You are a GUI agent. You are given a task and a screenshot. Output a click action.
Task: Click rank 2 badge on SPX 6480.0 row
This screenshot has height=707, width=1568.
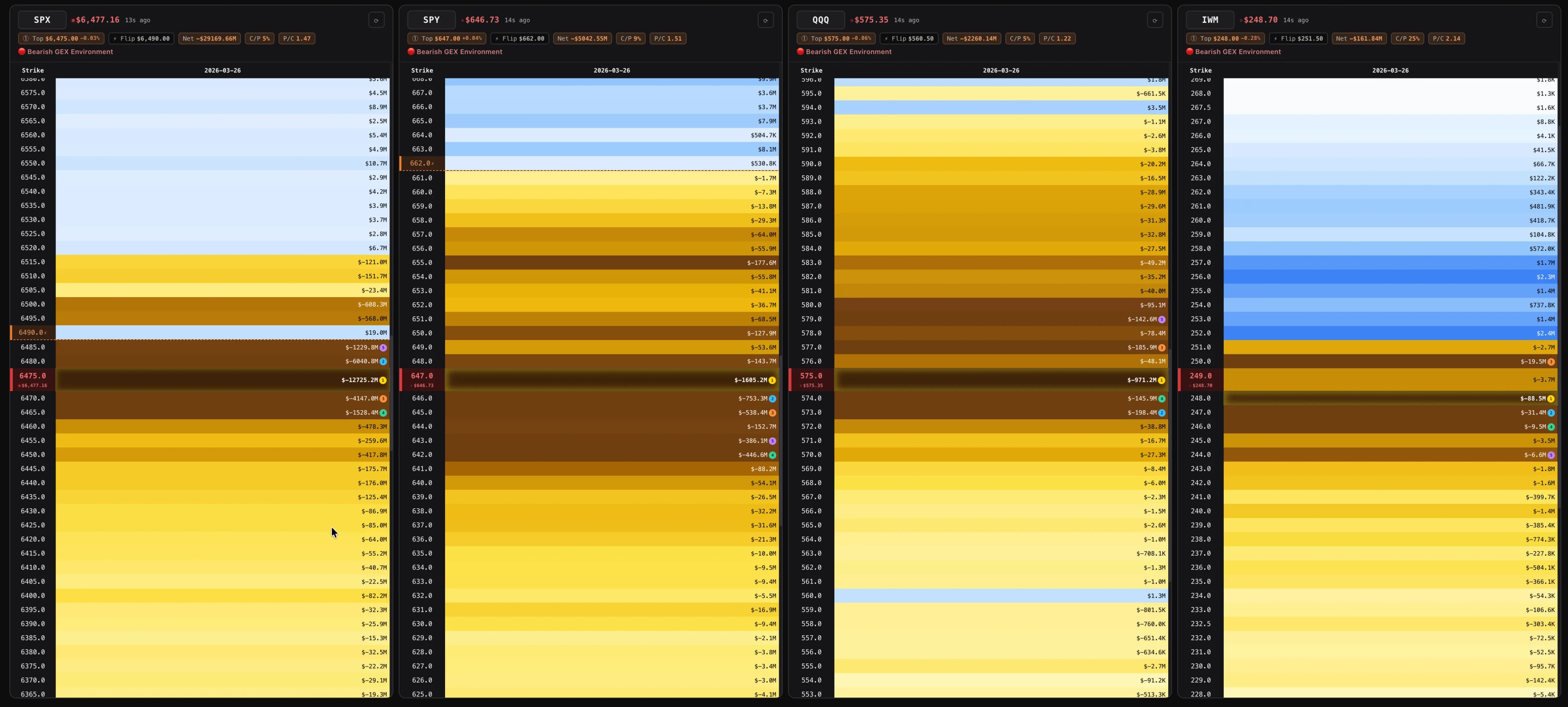383,361
